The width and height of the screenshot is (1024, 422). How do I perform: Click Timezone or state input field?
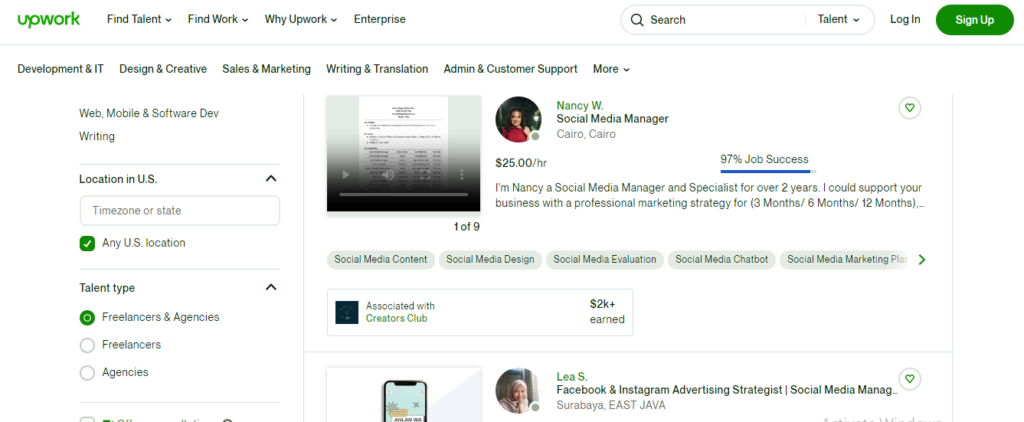point(180,211)
